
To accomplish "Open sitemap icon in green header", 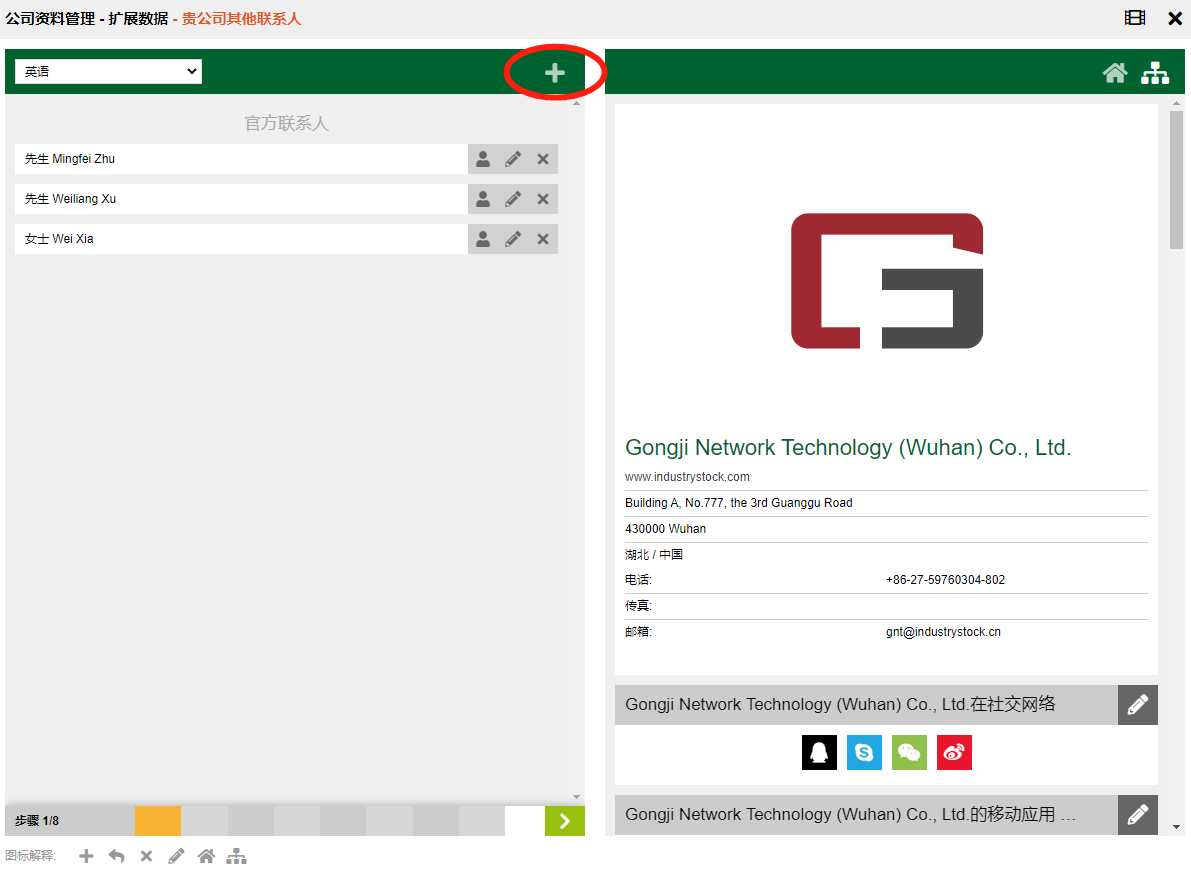I will [1155, 72].
